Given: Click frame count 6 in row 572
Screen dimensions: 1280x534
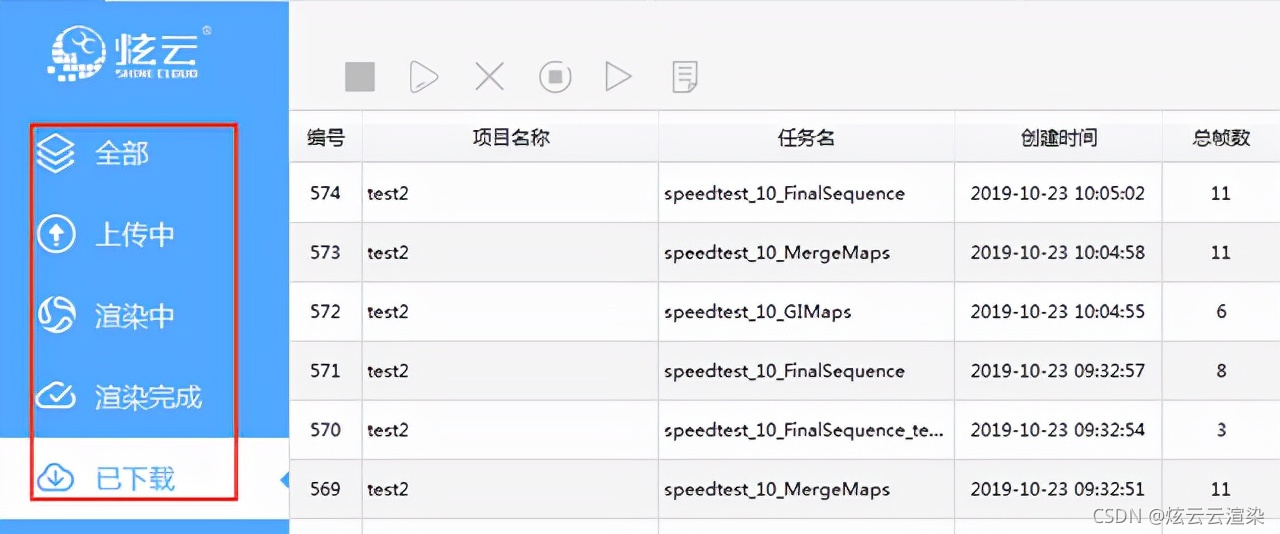Looking at the screenshot, I should coord(1221,311).
